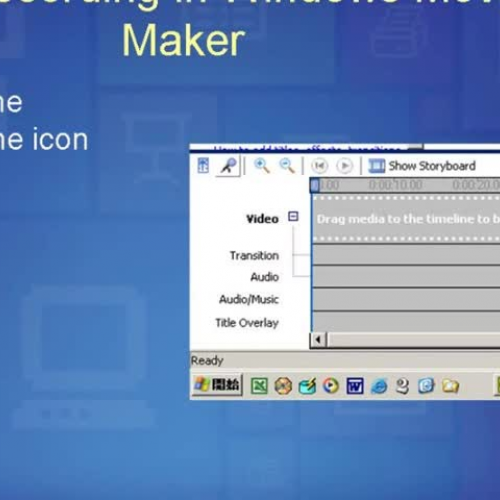Launch Windows Media Player from quick launch
500x500 pixels.
(x=331, y=386)
